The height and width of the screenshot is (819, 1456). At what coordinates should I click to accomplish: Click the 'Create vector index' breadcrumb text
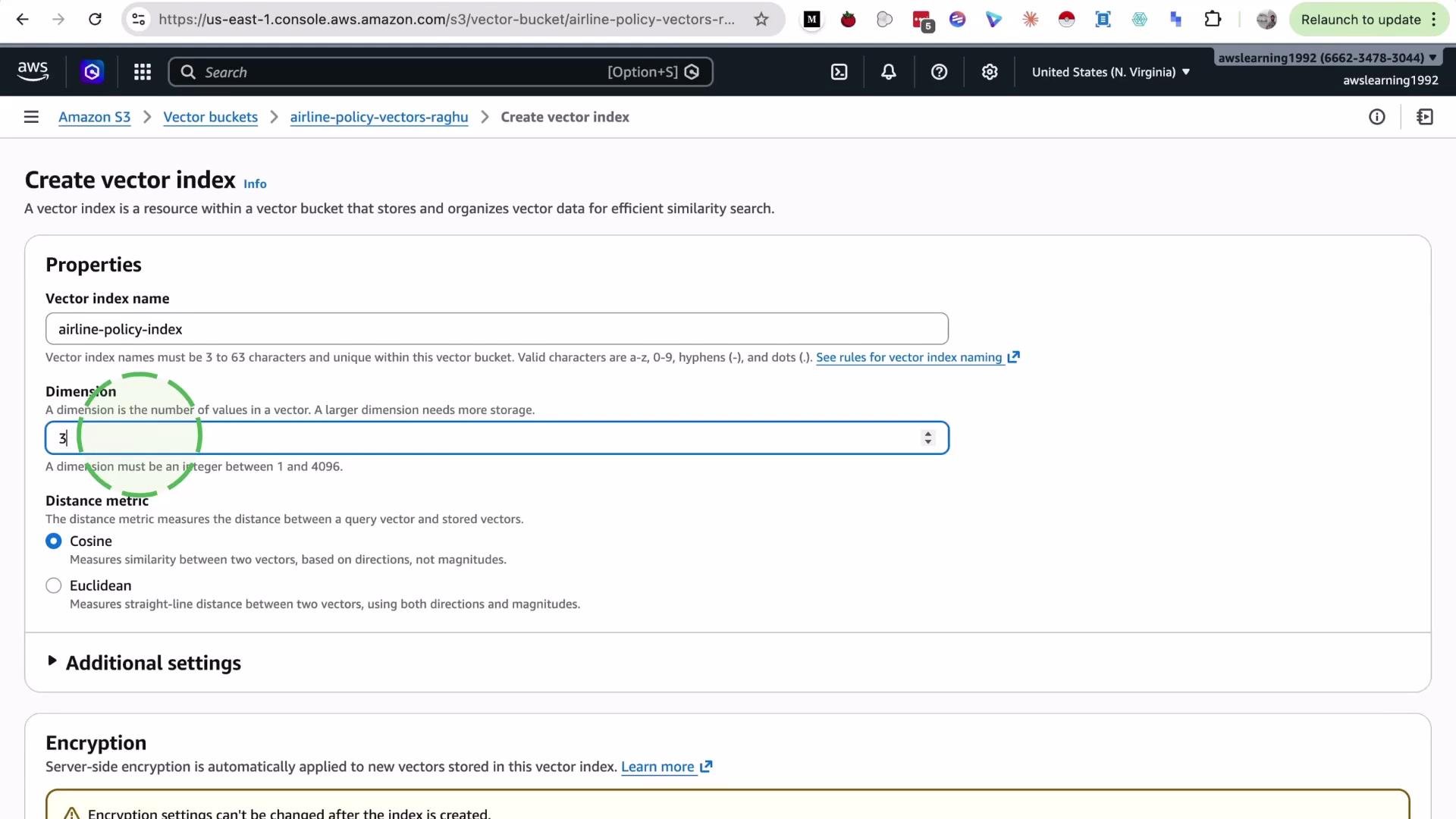point(565,117)
